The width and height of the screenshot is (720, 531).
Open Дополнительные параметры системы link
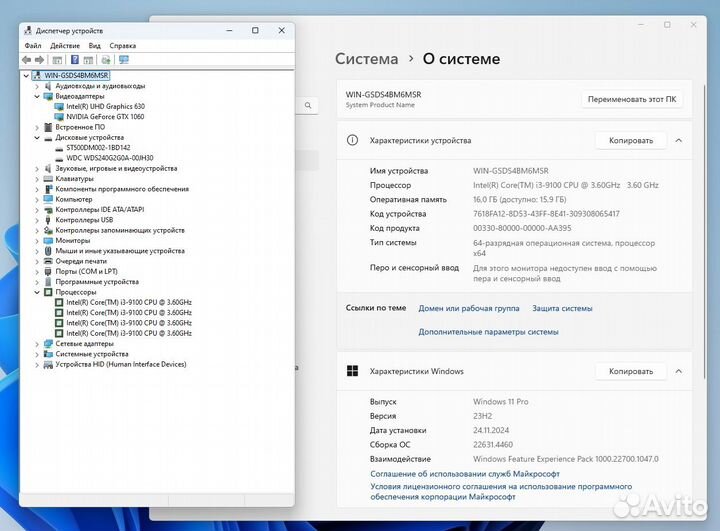point(489,332)
